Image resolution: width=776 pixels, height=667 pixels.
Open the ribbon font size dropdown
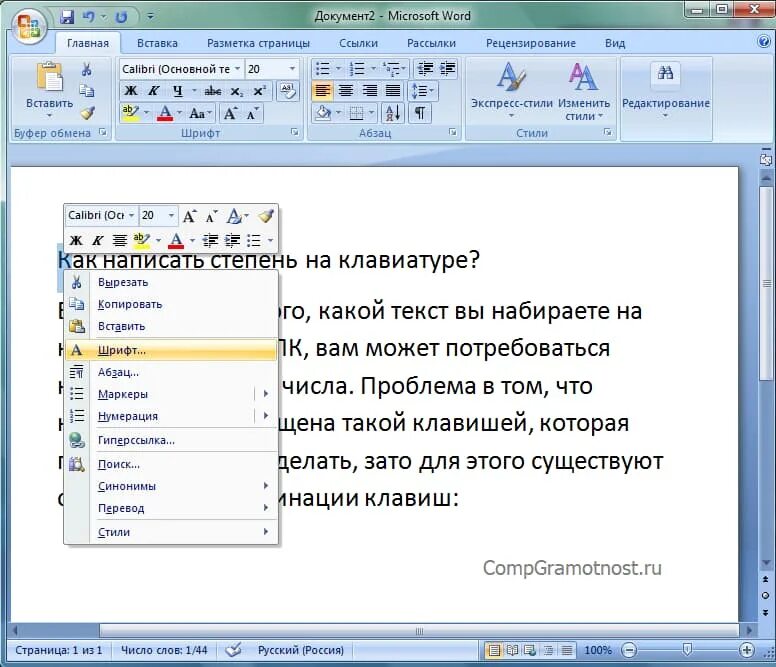pyautogui.click(x=292, y=69)
